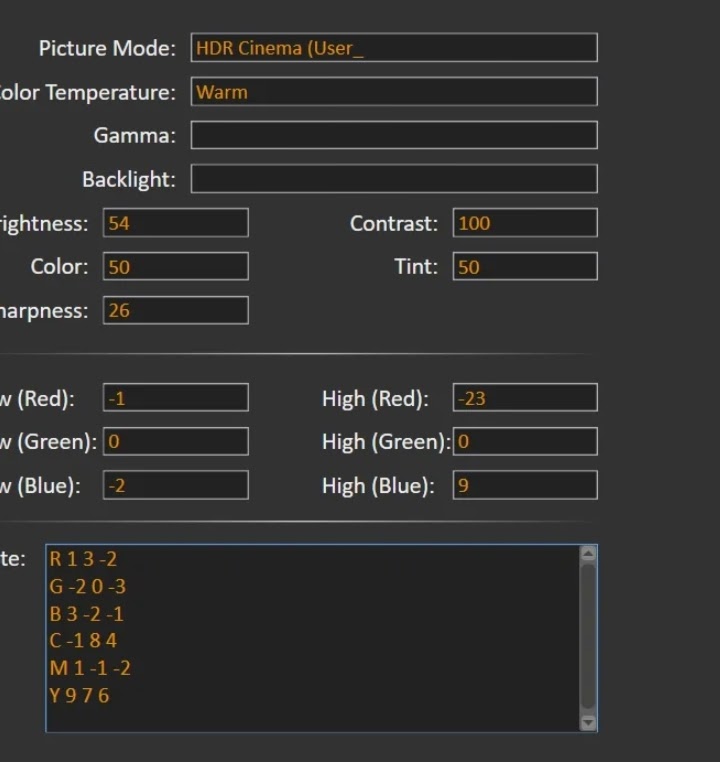This screenshot has height=762, width=720.
Task: Place cursor on 'Y 9 7 6' notes line
Action: coord(80,695)
